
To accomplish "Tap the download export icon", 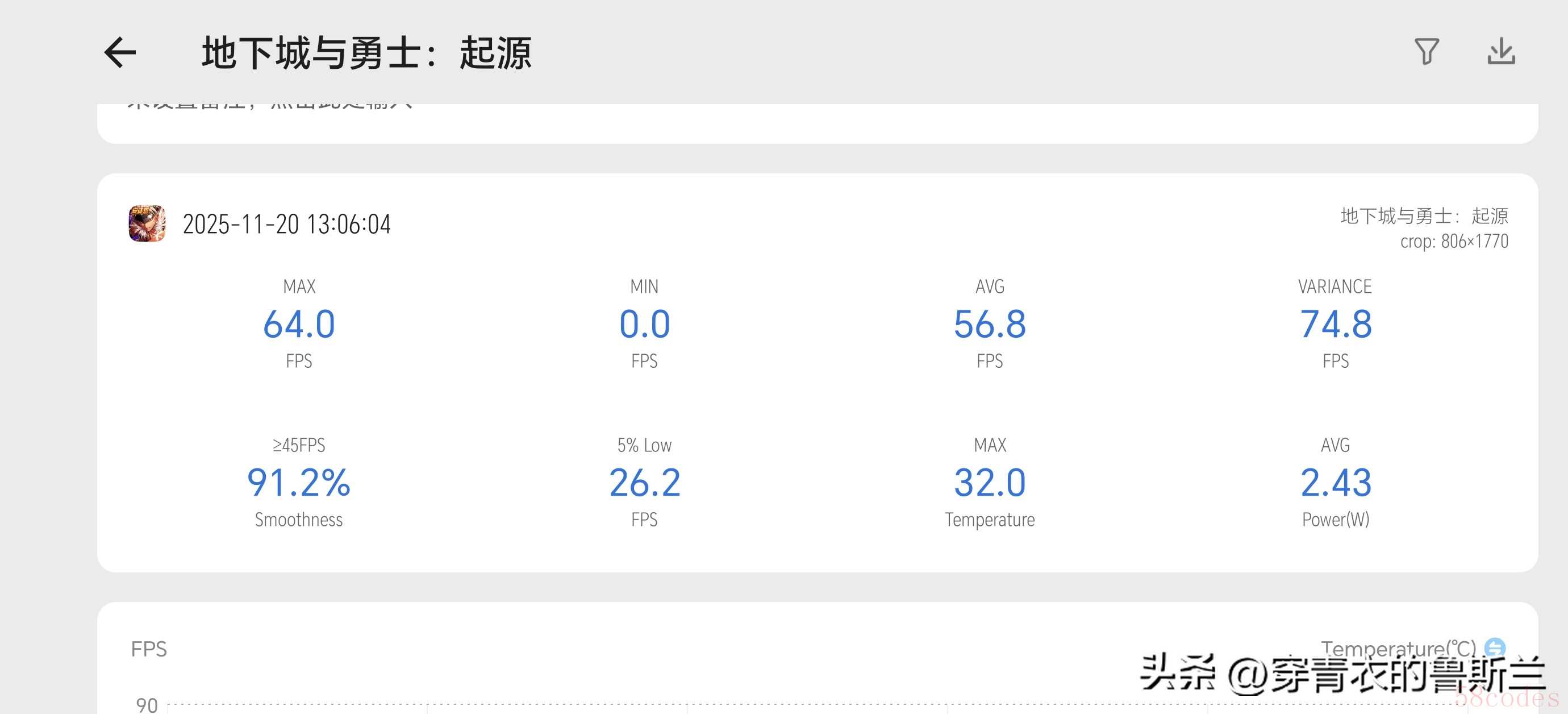I will click(x=1501, y=52).
